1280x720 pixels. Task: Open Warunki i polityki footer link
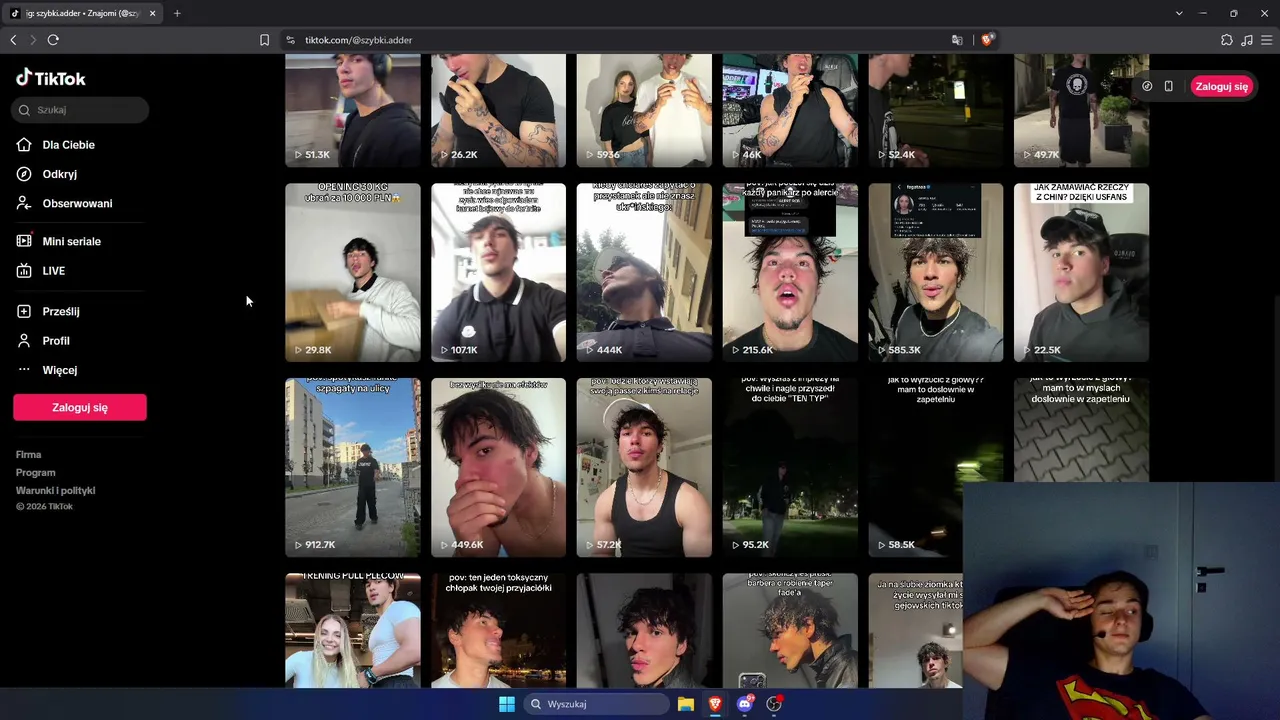[55, 491]
